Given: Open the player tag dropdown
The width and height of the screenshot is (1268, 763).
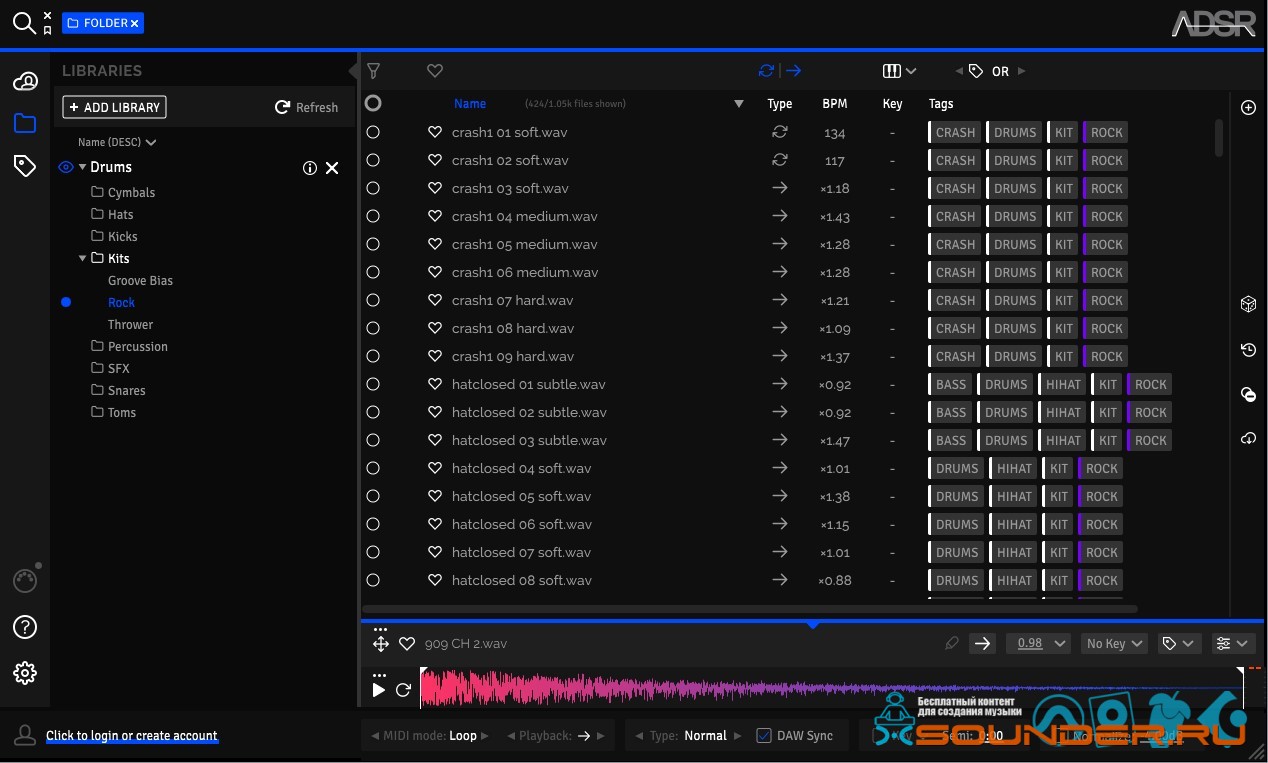Looking at the screenshot, I should 1178,644.
